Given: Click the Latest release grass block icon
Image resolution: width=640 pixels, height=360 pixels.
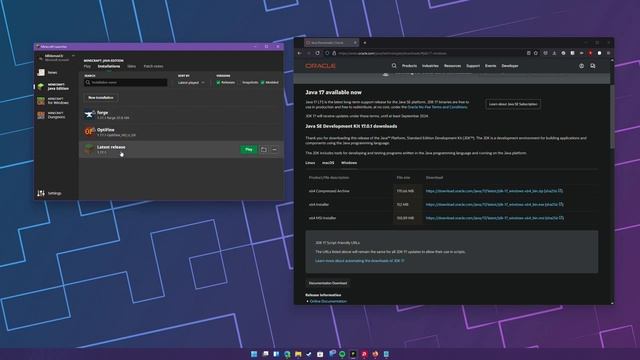Looking at the screenshot, I should coord(89,149).
